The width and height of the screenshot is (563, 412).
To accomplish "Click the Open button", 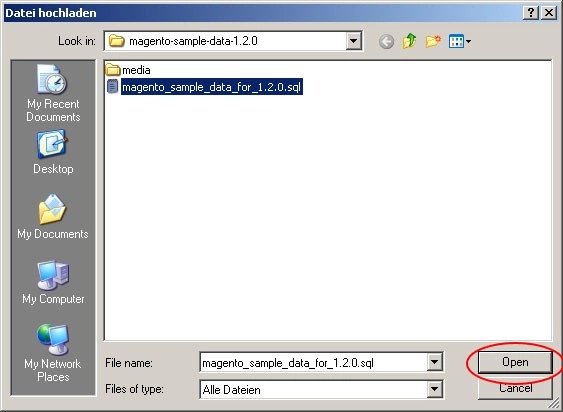I will pyautogui.click(x=515, y=362).
